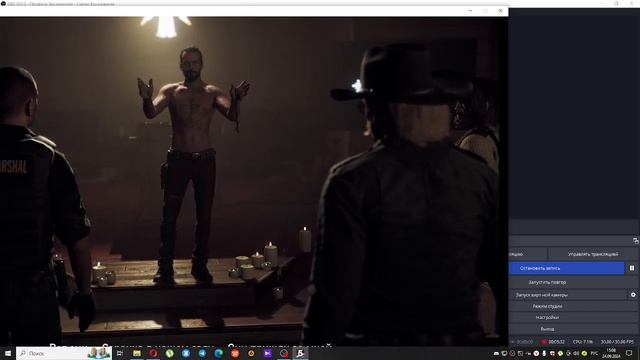Close the windowed projector preview window

click(500, 11)
